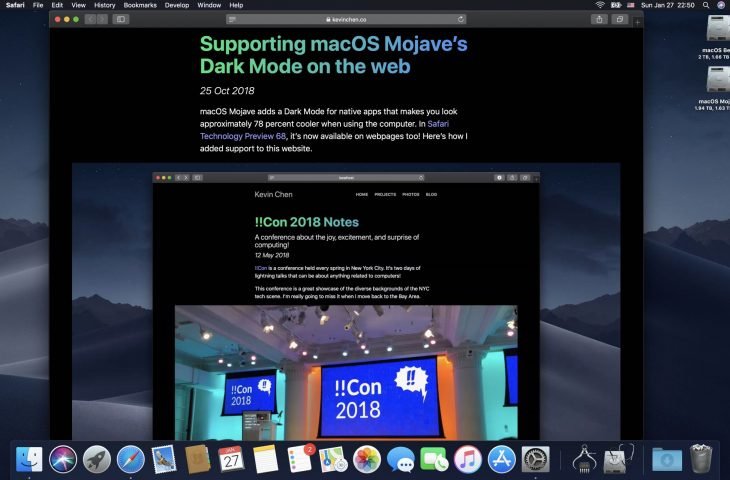Viewport: 730px width, 480px height.
Task: Open the US flag input source menu
Action: click(x=631, y=5)
